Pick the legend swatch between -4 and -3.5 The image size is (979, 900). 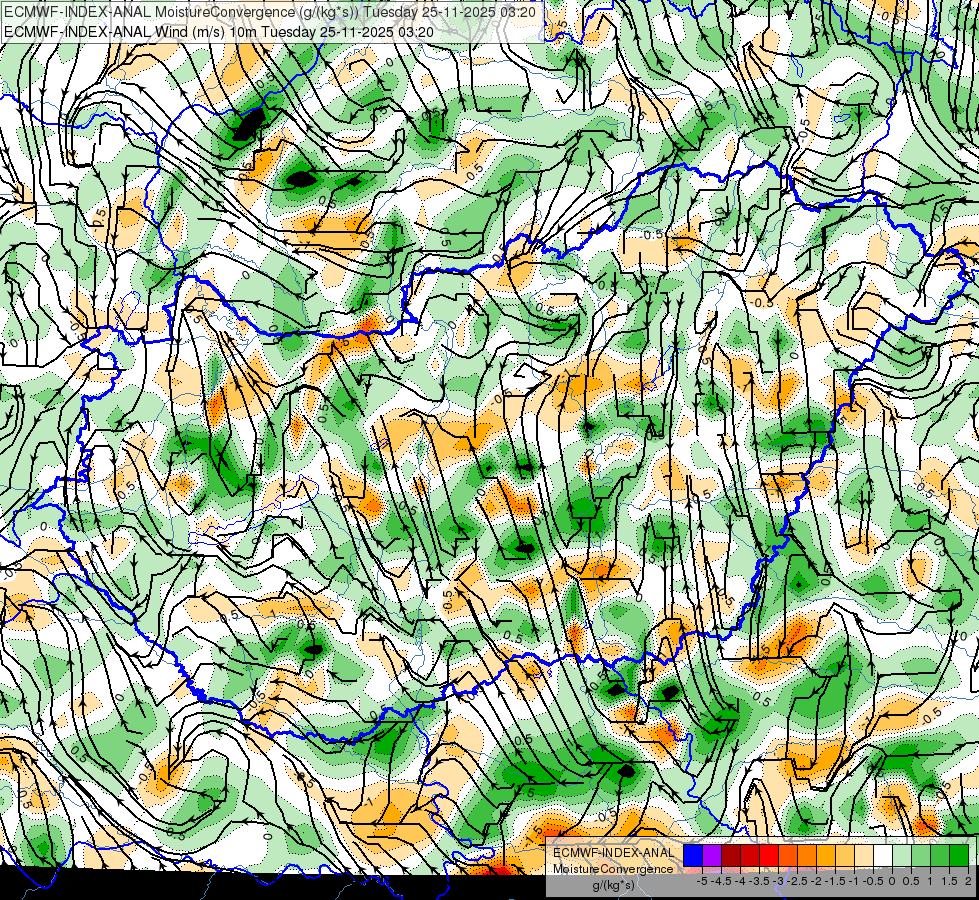point(750,856)
